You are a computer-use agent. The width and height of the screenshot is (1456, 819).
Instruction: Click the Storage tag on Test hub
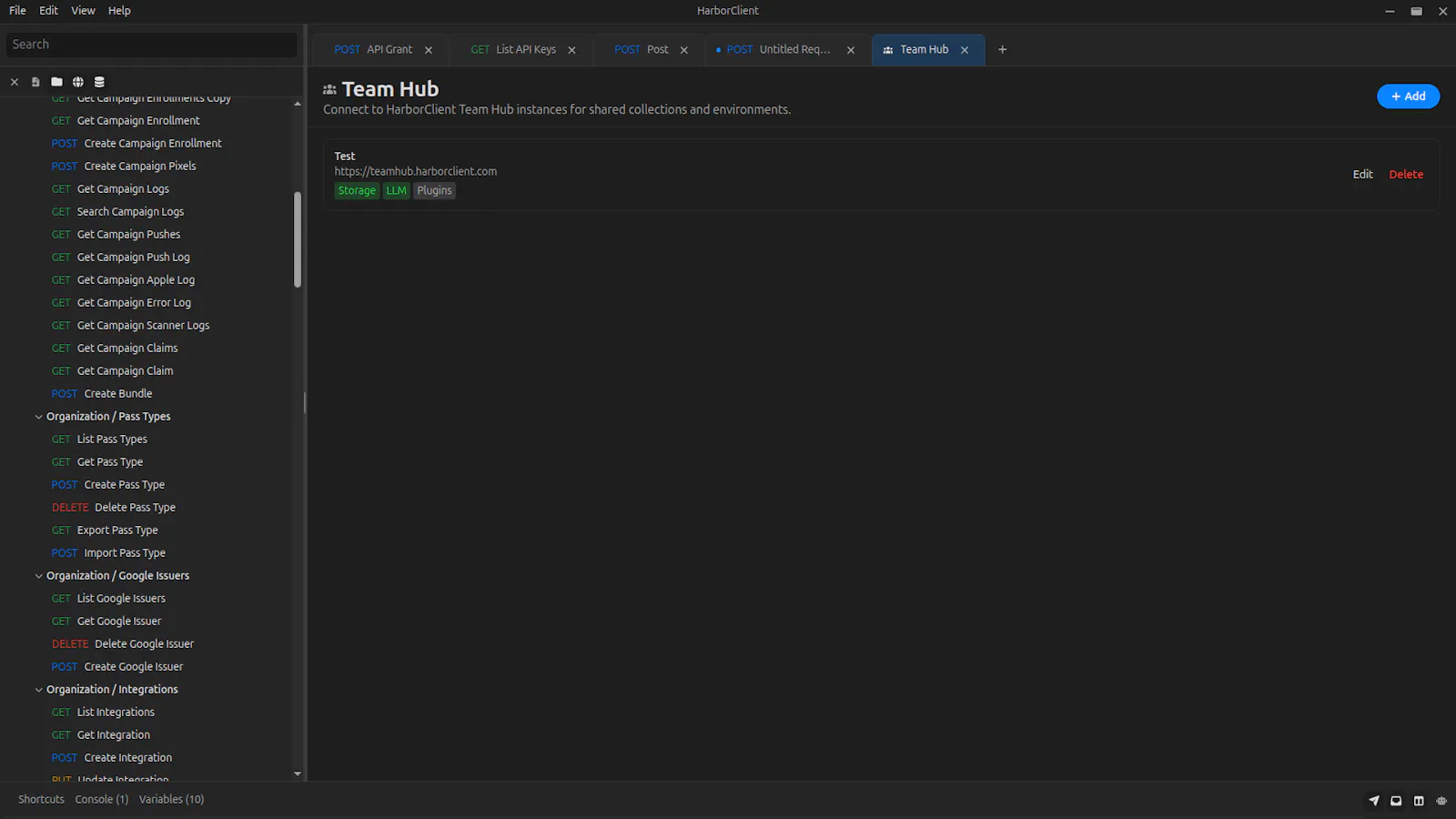(357, 191)
